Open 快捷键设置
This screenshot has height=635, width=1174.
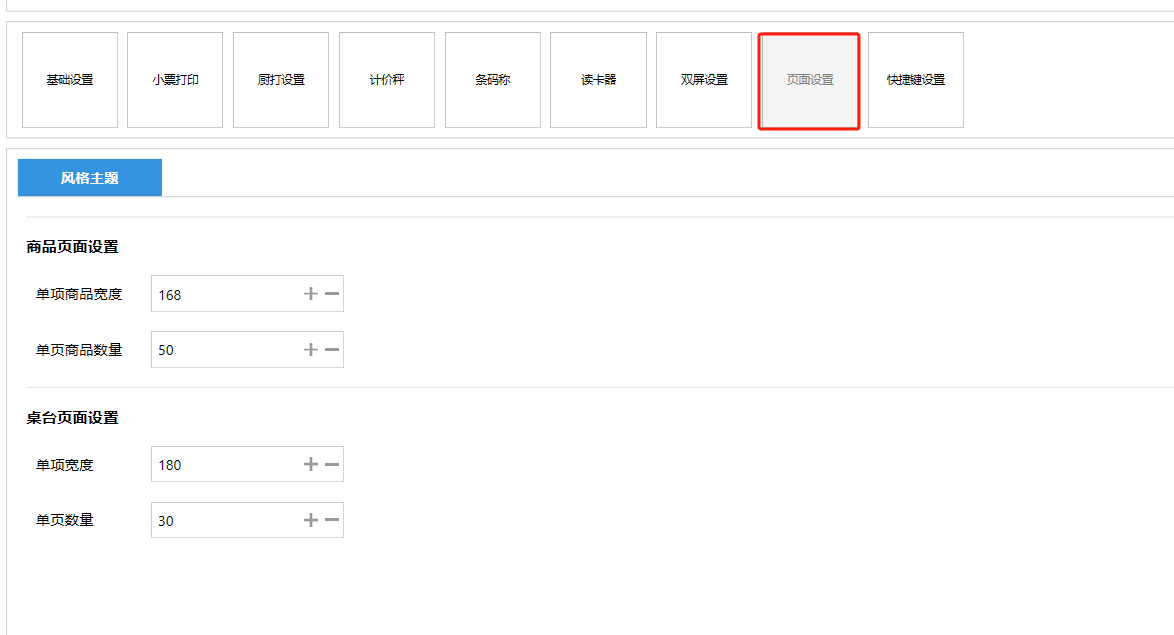coord(916,80)
